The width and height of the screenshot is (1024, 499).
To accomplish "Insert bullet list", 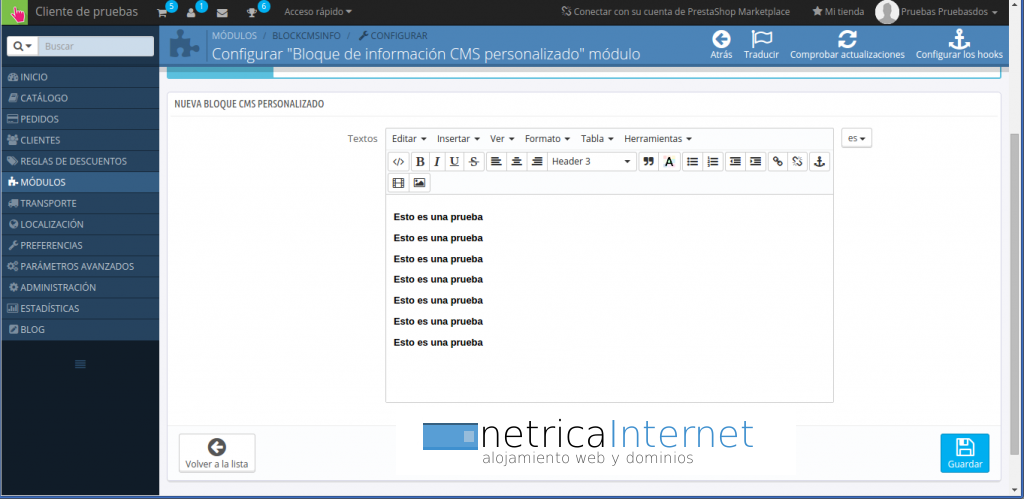I will [693, 162].
